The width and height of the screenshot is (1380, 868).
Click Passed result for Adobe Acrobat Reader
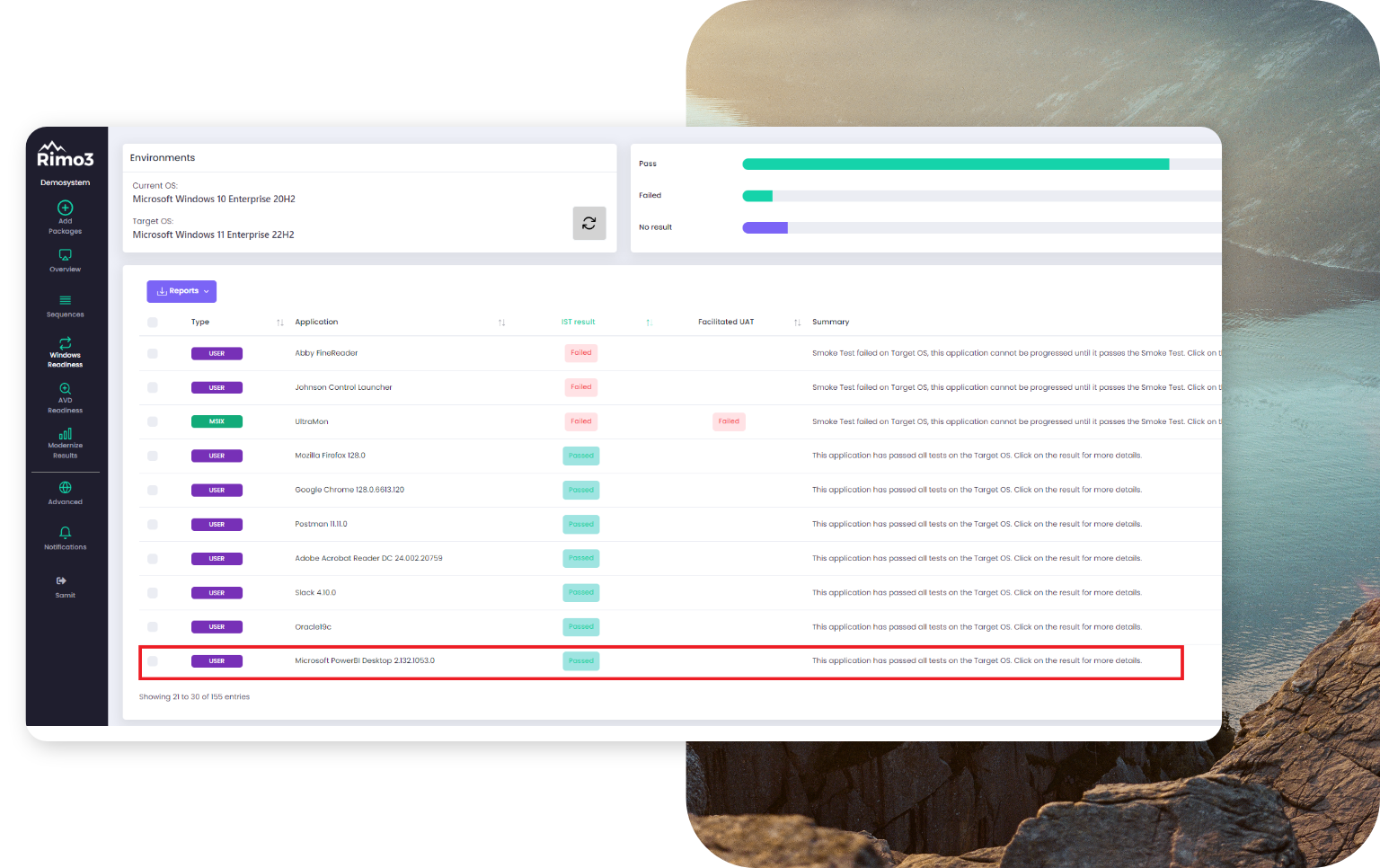click(x=581, y=558)
